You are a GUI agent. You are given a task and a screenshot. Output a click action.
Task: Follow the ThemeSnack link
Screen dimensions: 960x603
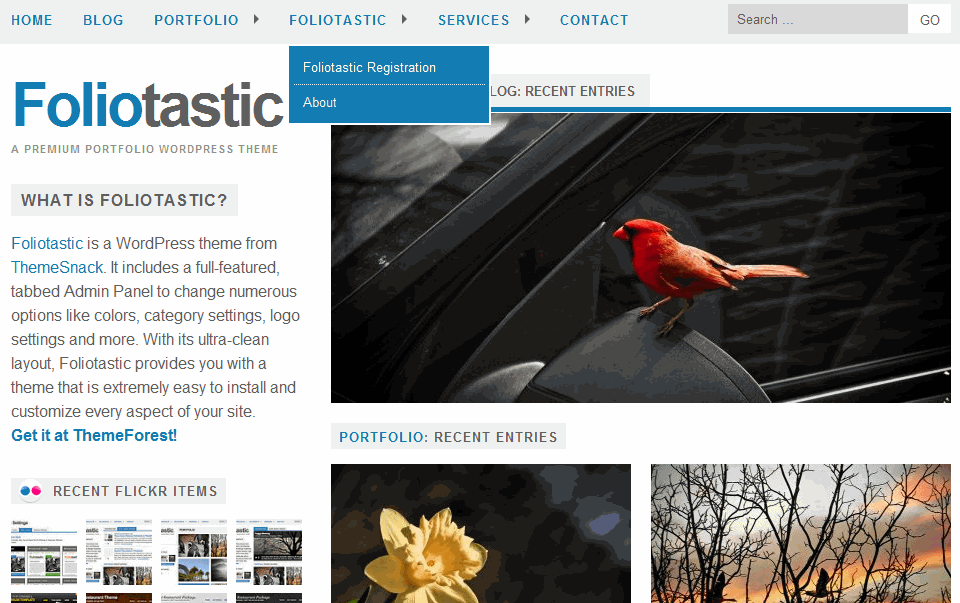57,268
